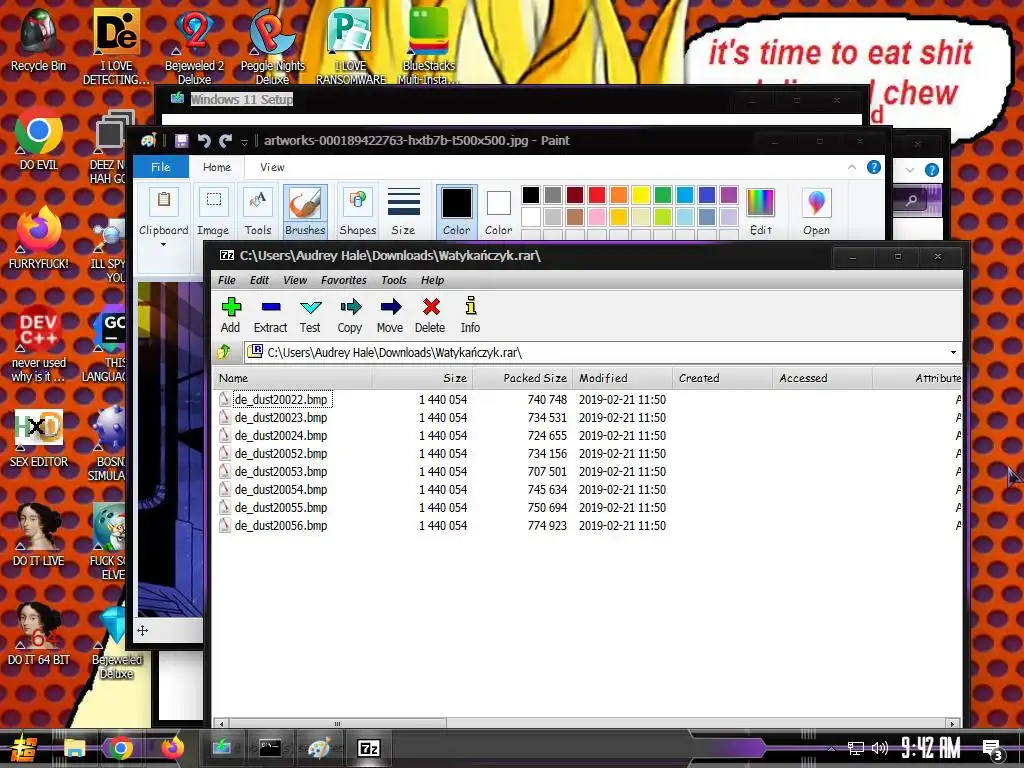
Task: Open the Dev C++ desktop icon
Action: click(x=39, y=344)
